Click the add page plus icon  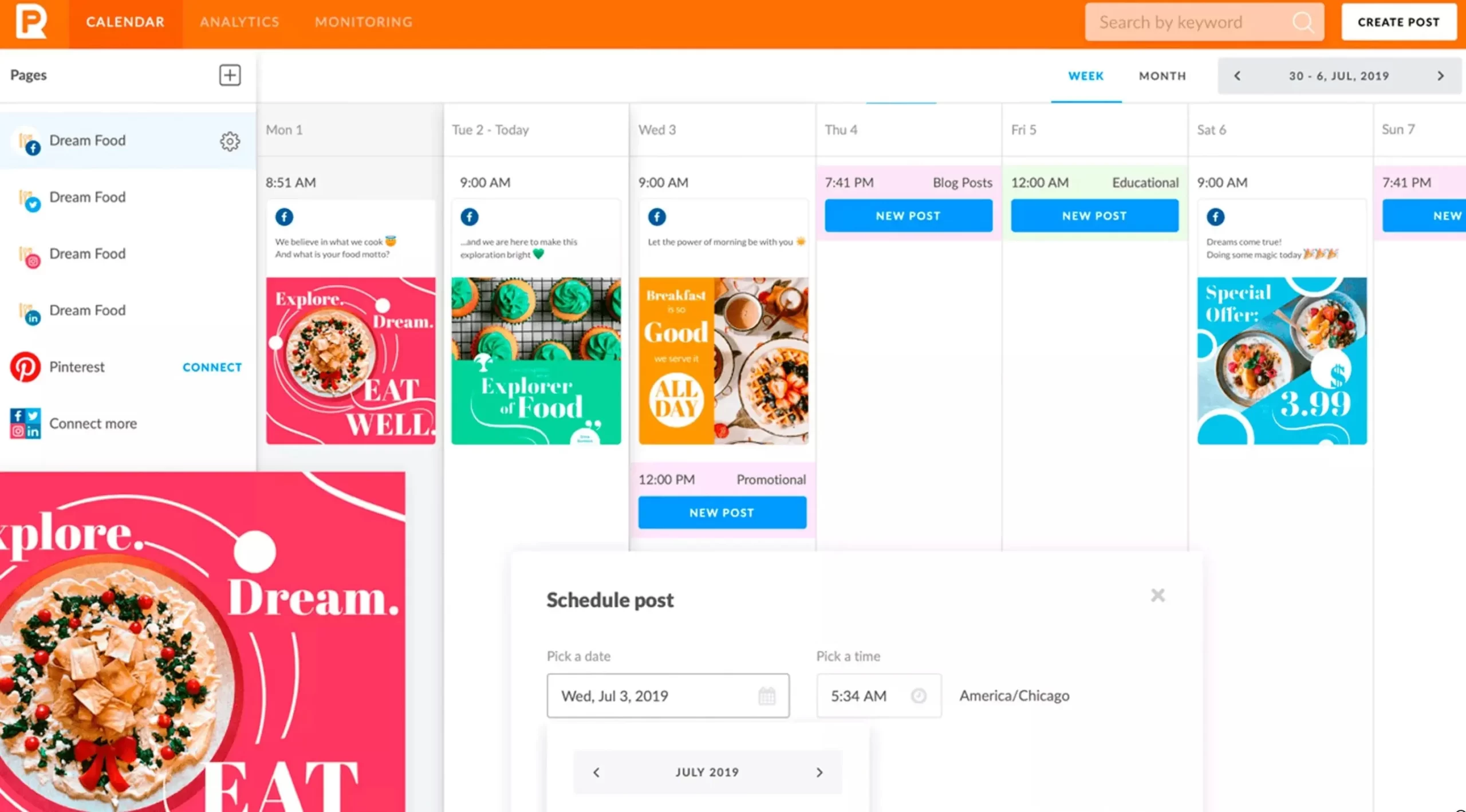pyautogui.click(x=229, y=75)
